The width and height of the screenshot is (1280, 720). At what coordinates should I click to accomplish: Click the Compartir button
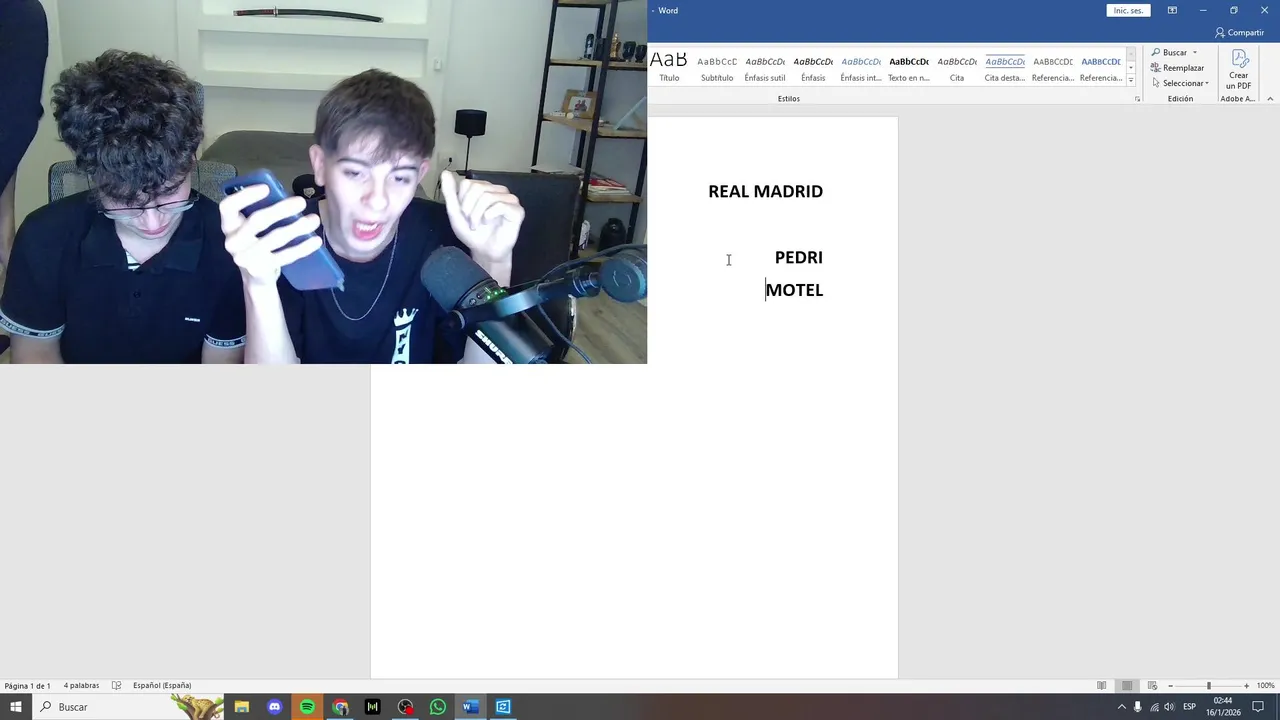click(1240, 32)
